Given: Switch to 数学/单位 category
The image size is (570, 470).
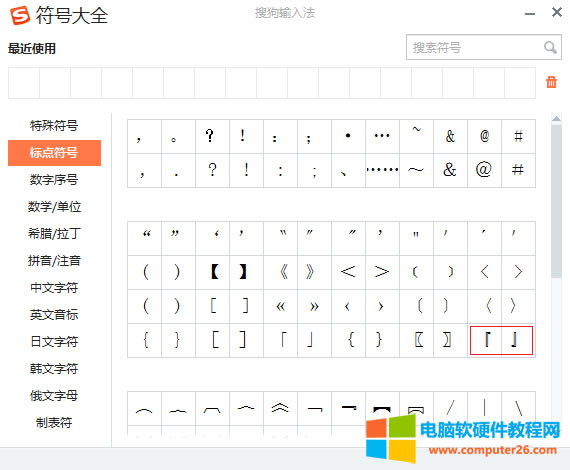Looking at the screenshot, I should pos(54,207).
